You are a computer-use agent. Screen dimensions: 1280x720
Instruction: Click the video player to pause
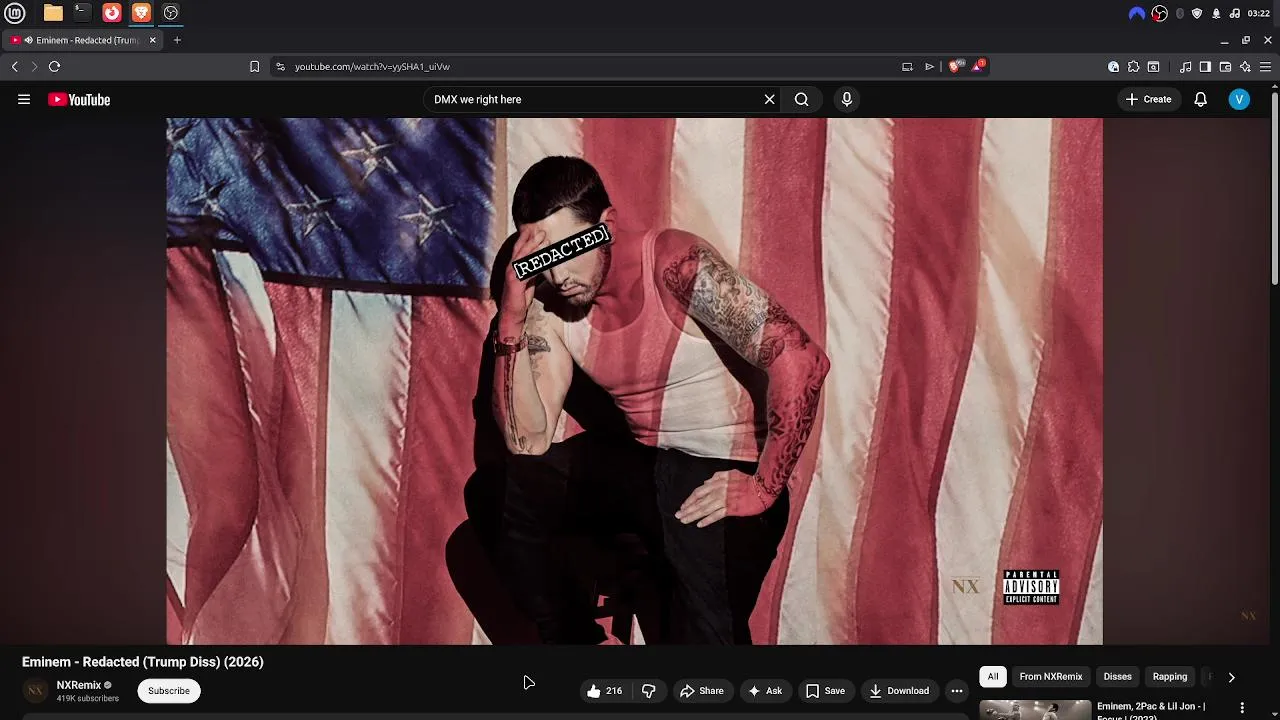(634, 381)
